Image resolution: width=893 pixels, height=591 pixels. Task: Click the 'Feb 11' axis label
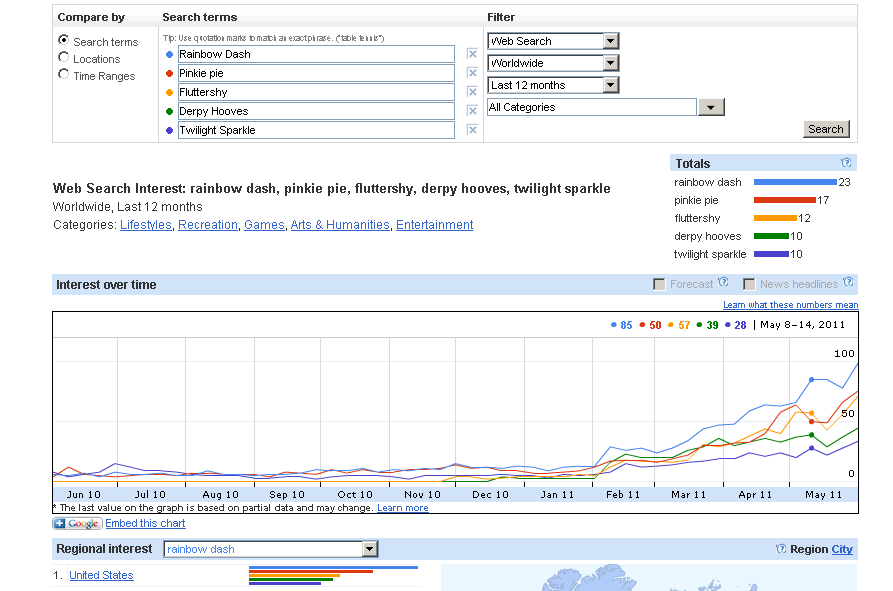623,495
